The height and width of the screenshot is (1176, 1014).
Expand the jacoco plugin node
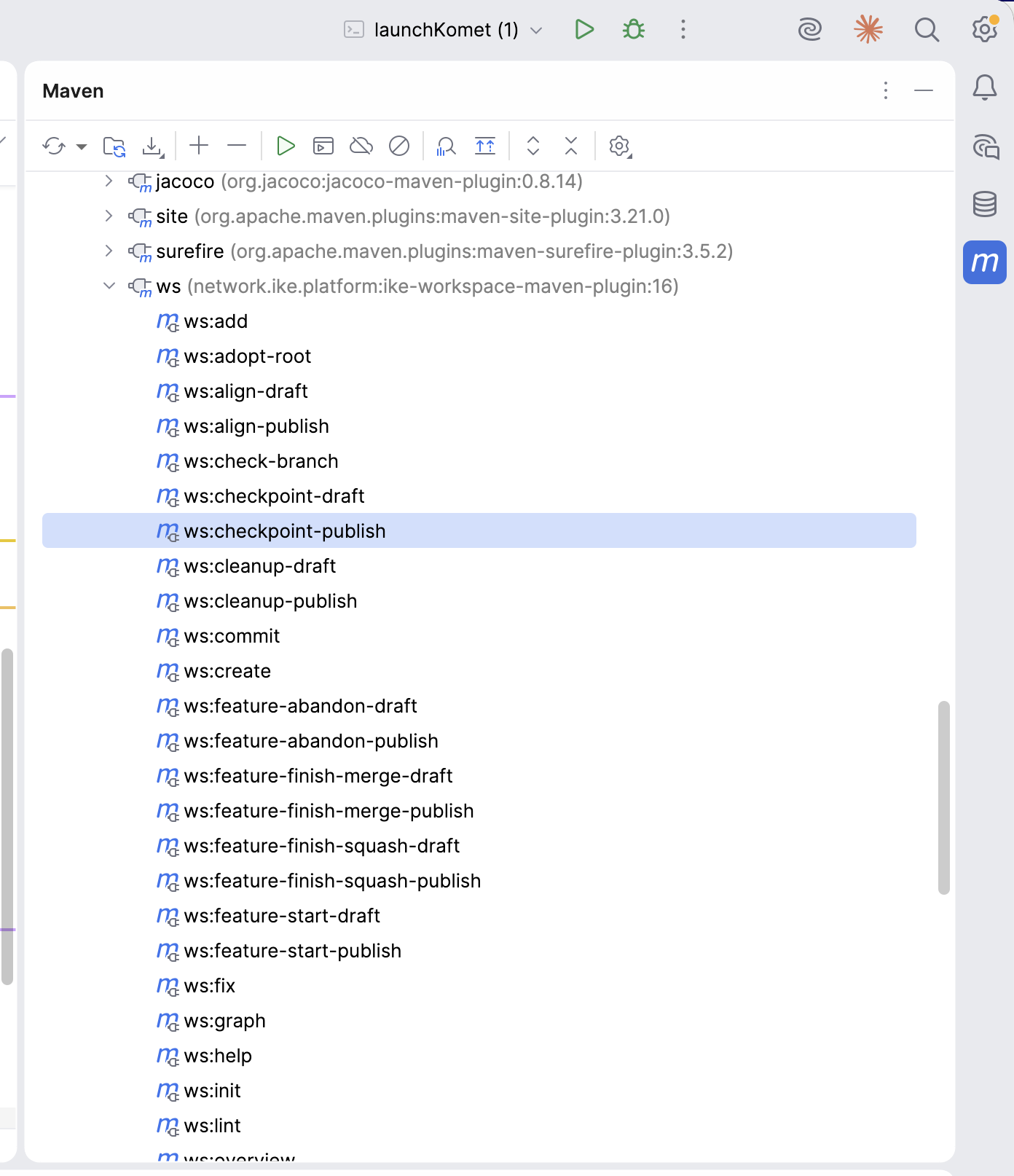(x=109, y=181)
